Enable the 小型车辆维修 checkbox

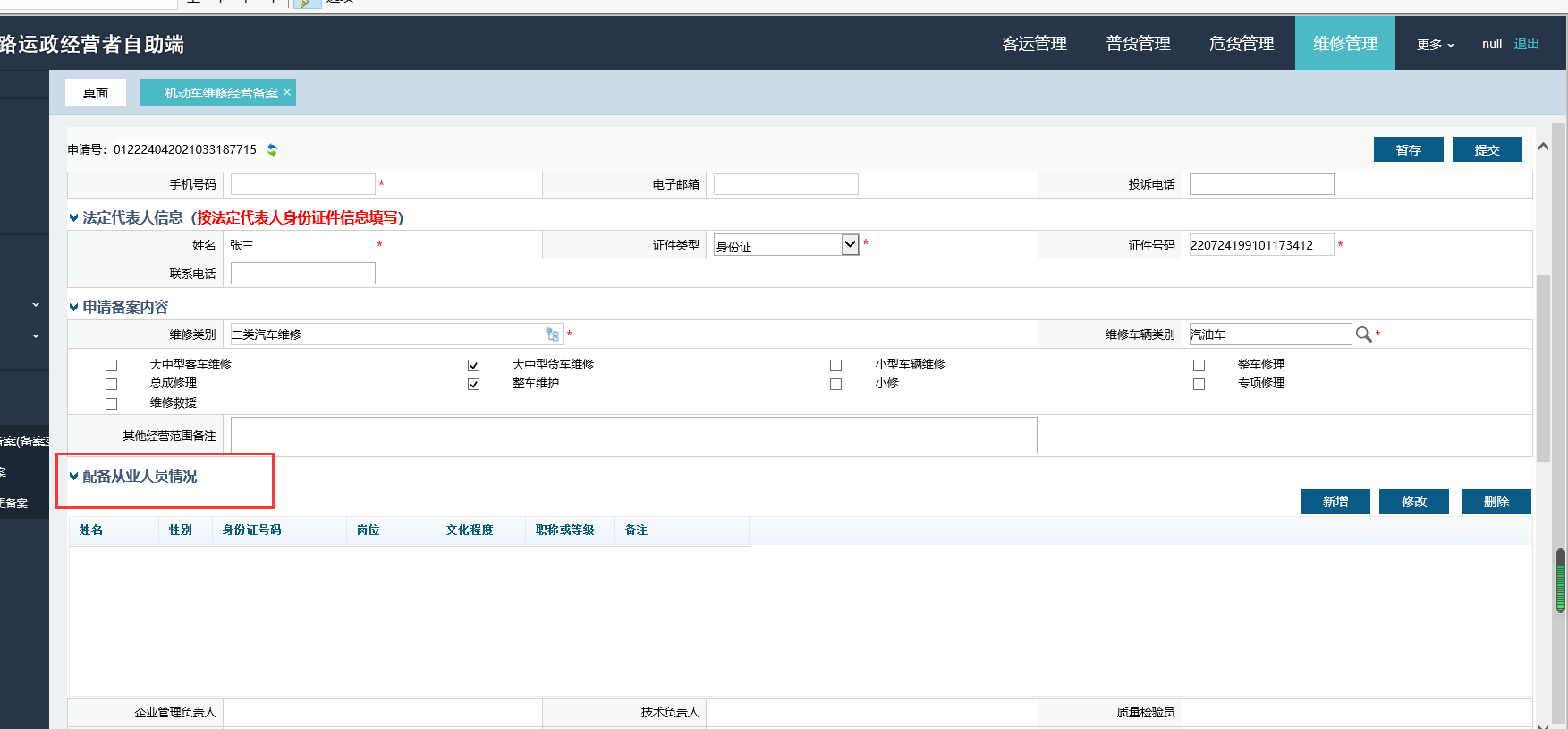tap(836, 365)
